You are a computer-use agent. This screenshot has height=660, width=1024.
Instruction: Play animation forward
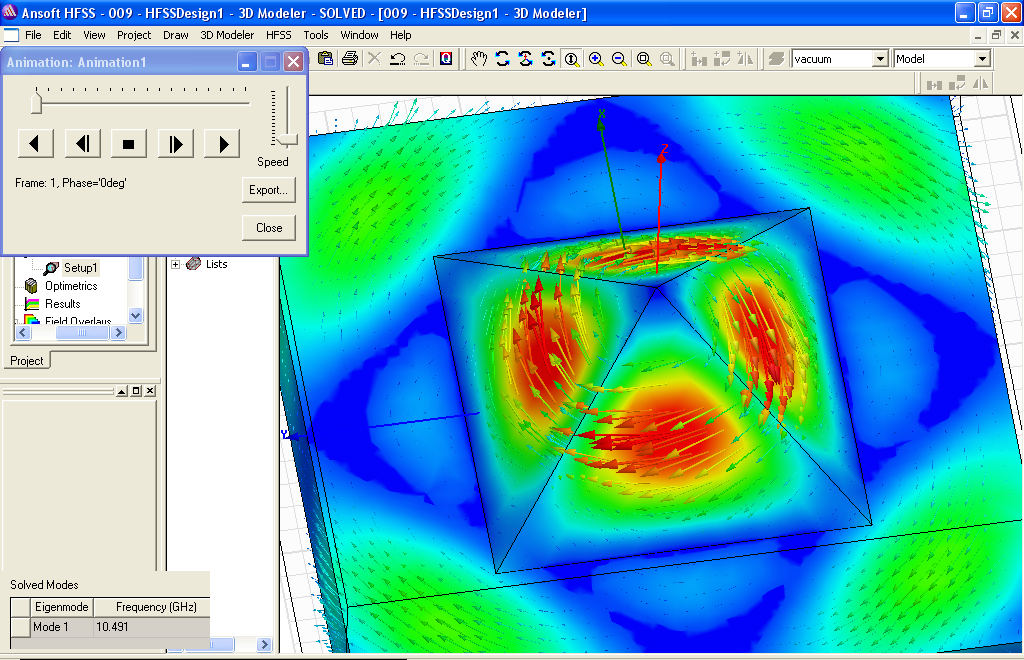pos(222,144)
